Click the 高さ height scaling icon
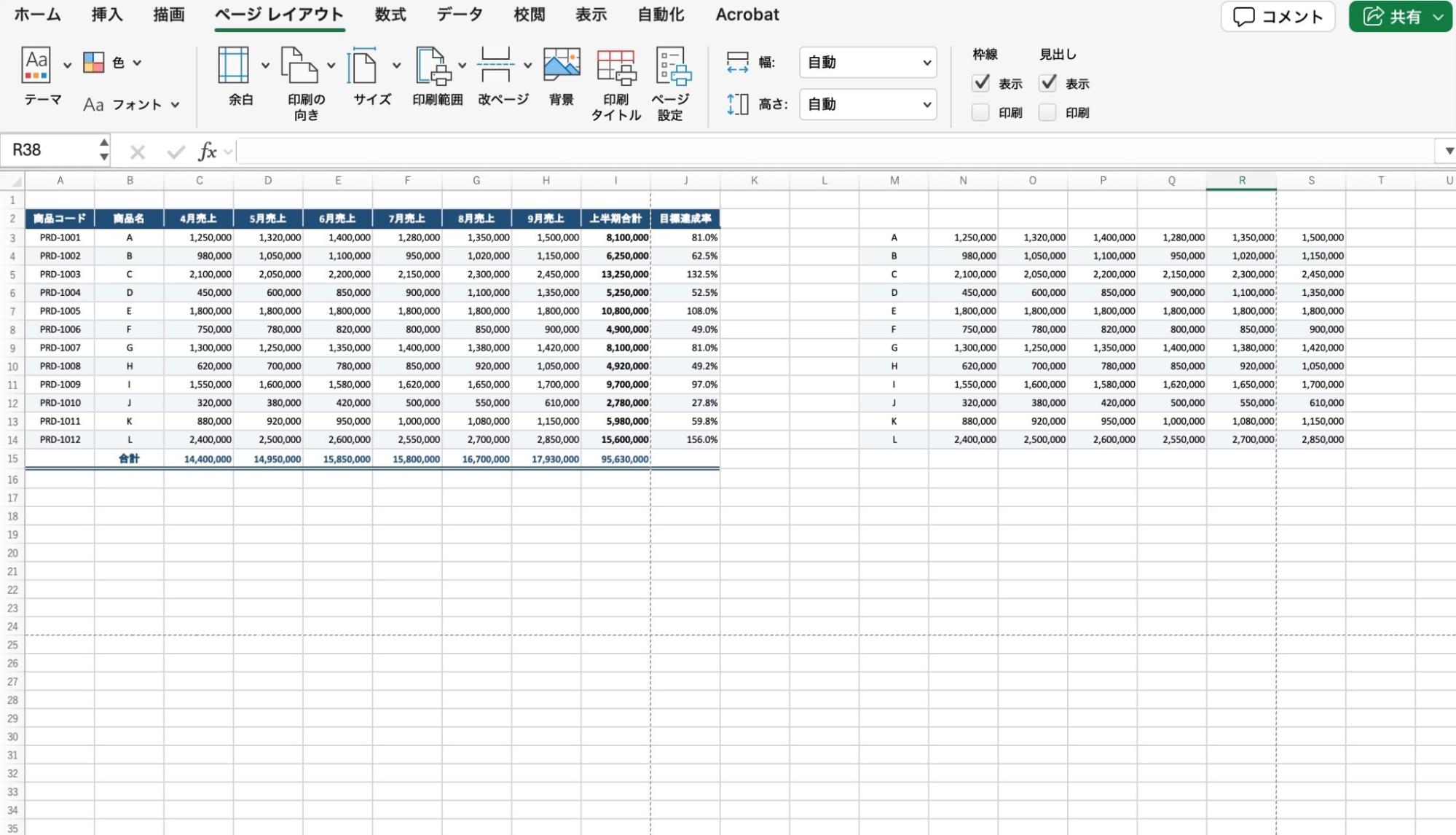The width and height of the screenshot is (1456, 835). pyautogui.click(x=737, y=104)
